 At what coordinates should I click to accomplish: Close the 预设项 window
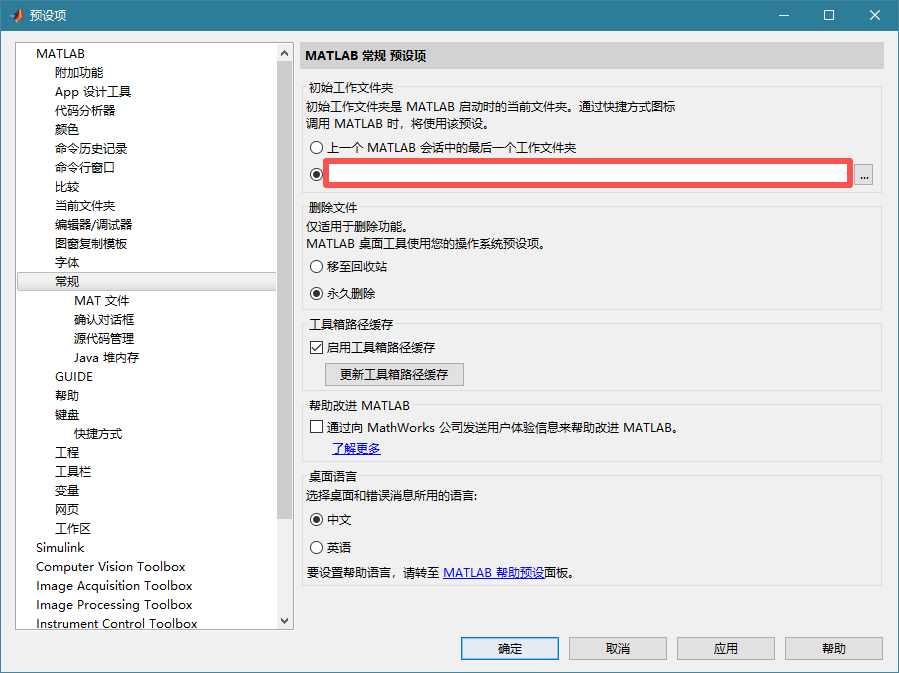pos(874,15)
